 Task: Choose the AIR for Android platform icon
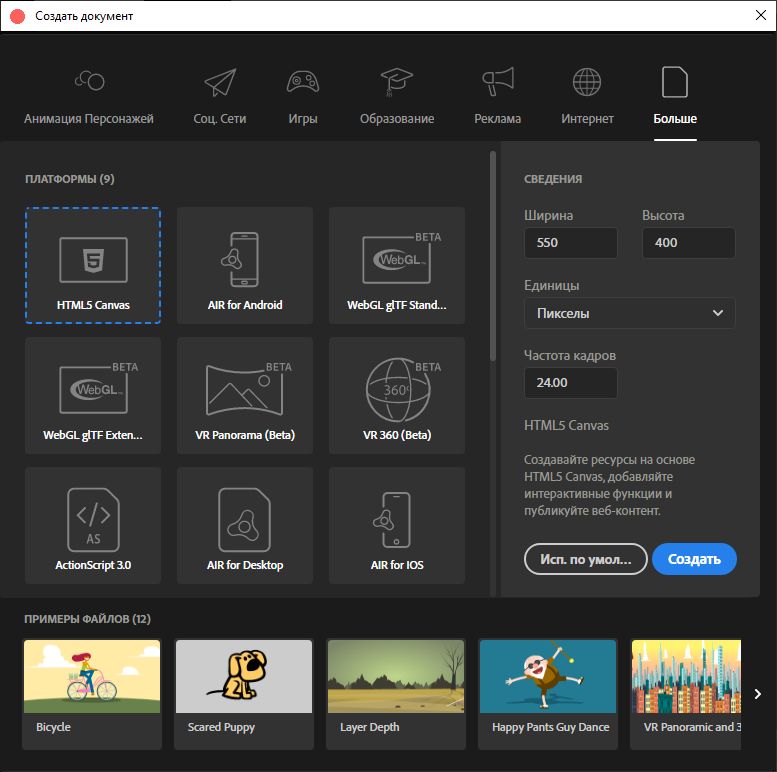pyautogui.click(x=240, y=260)
